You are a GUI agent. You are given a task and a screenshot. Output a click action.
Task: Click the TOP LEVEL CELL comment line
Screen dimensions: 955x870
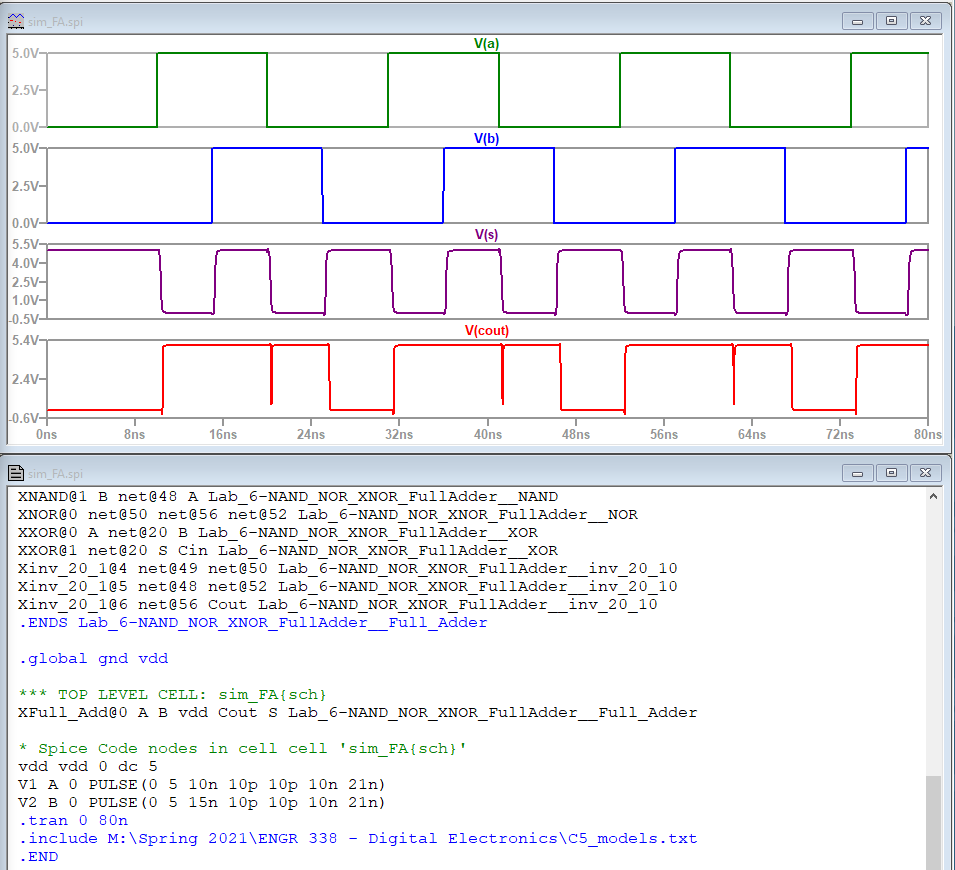(172, 695)
